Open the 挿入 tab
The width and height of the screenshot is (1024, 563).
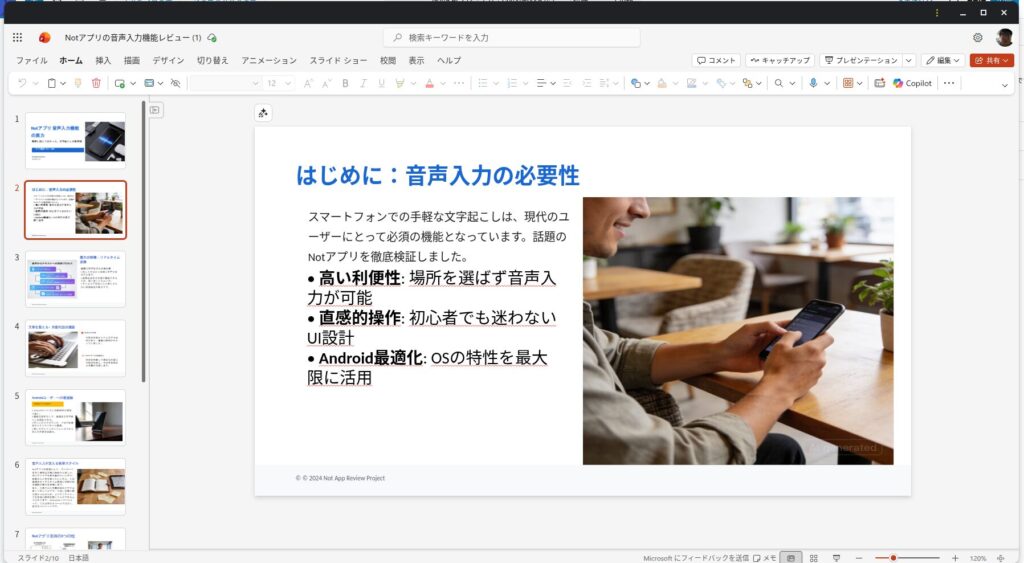pyautogui.click(x=103, y=60)
